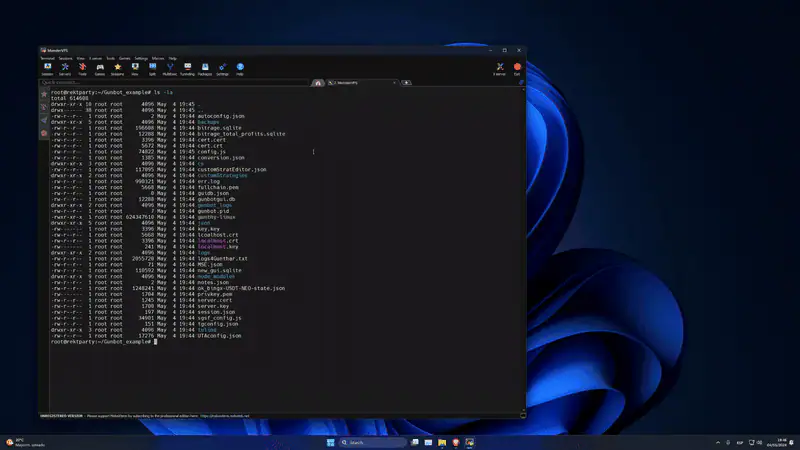Open the Tools menu
This screenshot has width=800, height=450.
(x=110, y=59)
